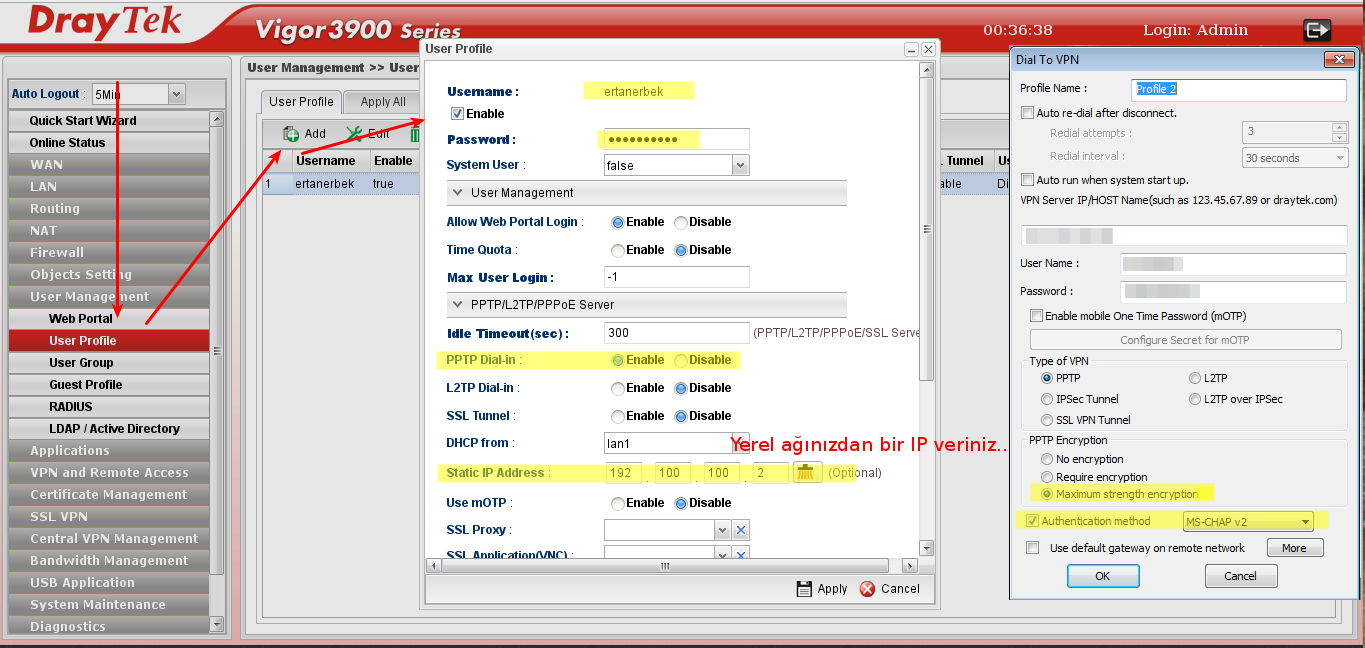Image resolution: width=1365 pixels, height=648 pixels.
Task: Enable L2TP Dial-in radio option
Action: [x=618, y=388]
